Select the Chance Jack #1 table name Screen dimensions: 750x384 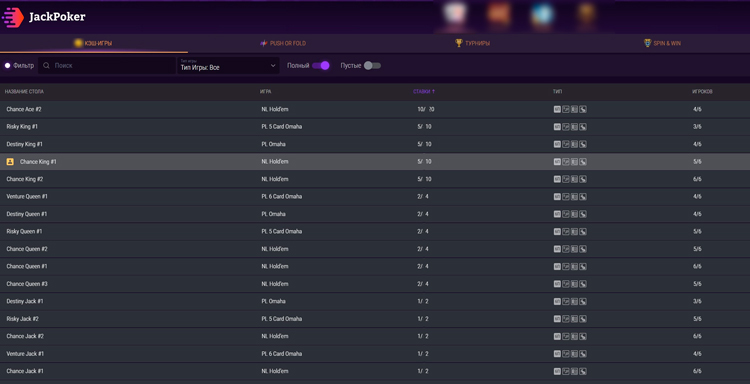[25, 371]
